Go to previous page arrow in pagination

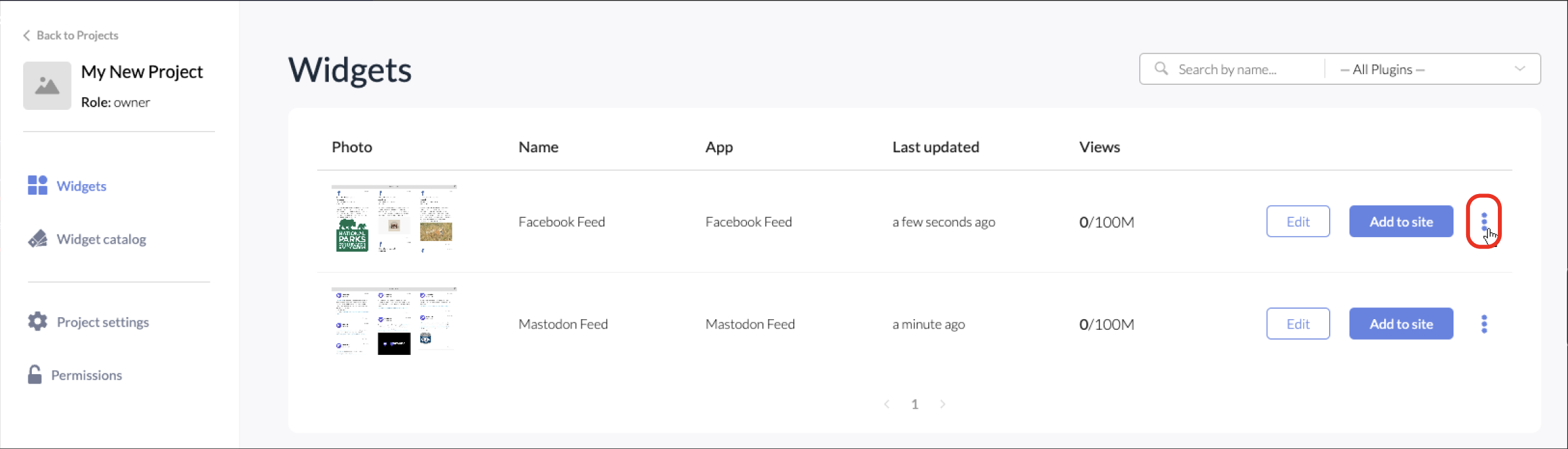pyautogui.click(x=887, y=404)
